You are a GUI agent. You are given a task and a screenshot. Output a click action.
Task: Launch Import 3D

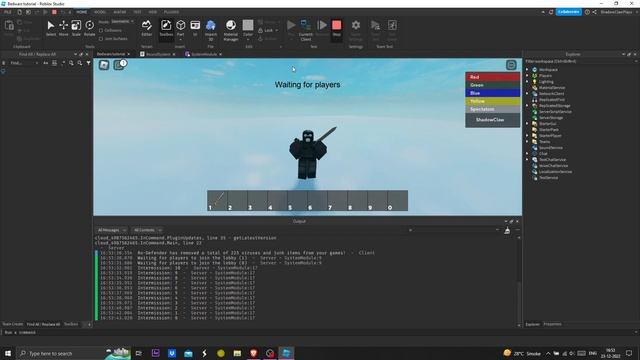coord(211,29)
